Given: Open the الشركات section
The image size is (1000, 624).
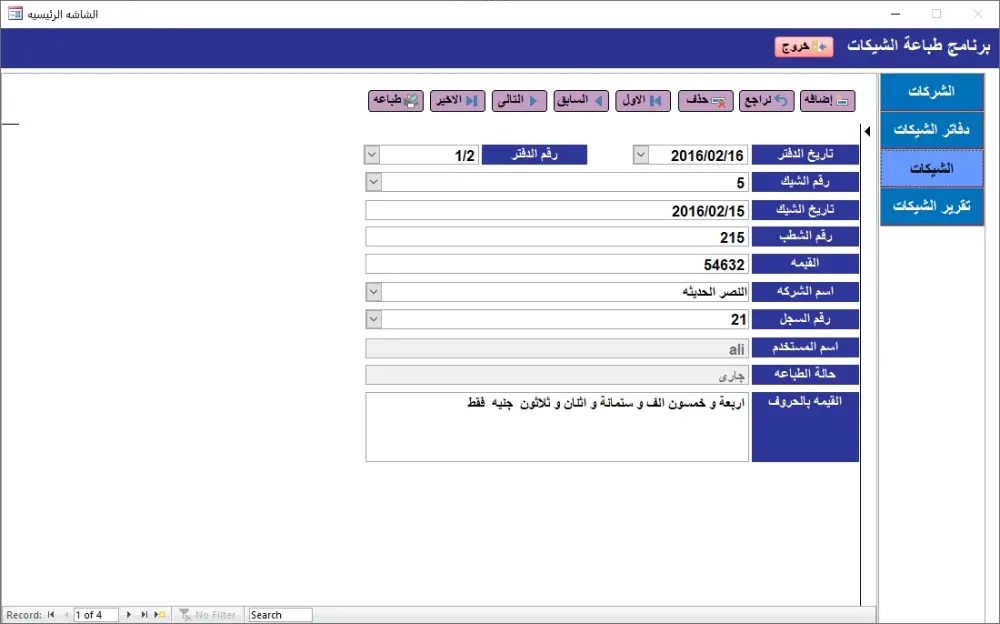Looking at the screenshot, I should [931, 90].
